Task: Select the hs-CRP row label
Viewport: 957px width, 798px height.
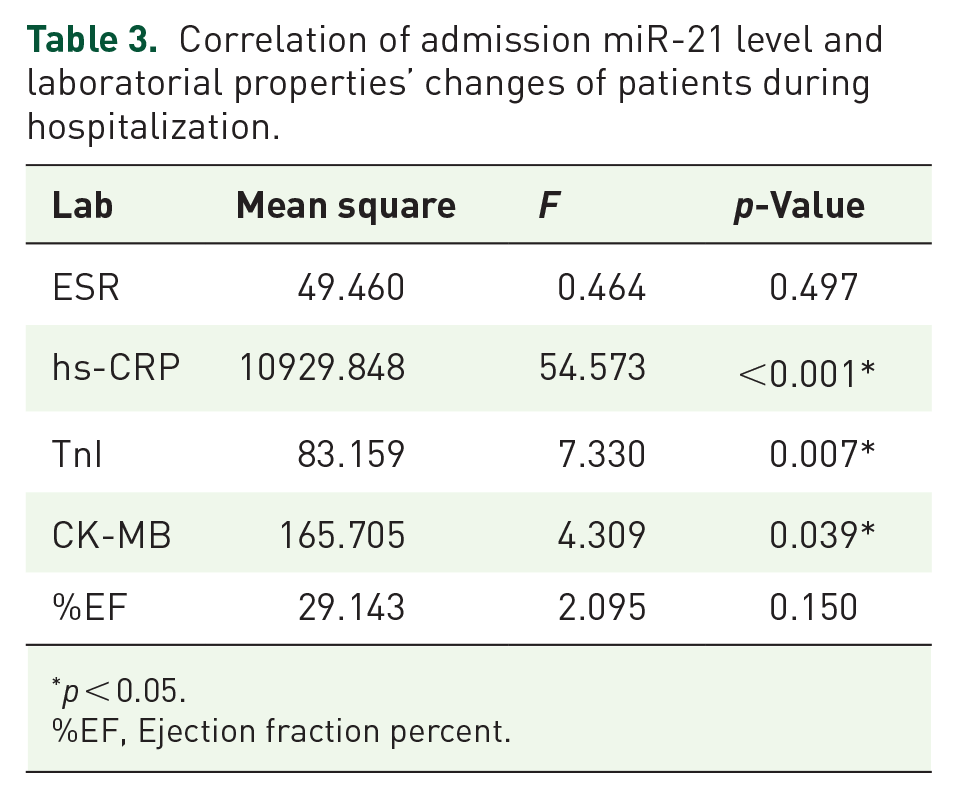Action: pyautogui.click(x=116, y=368)
